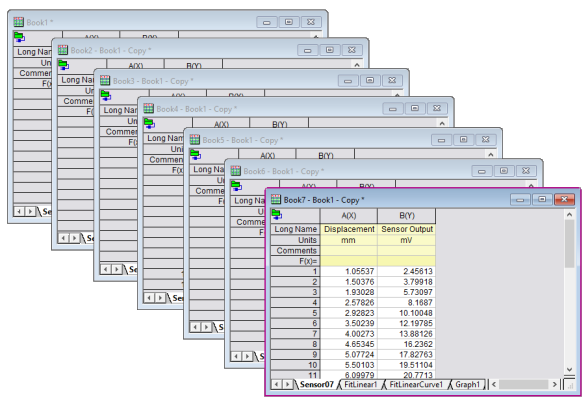The width and height of the screenshot is (584, 400).
Task: Click the mV units cell
Action: coord(407,240)
